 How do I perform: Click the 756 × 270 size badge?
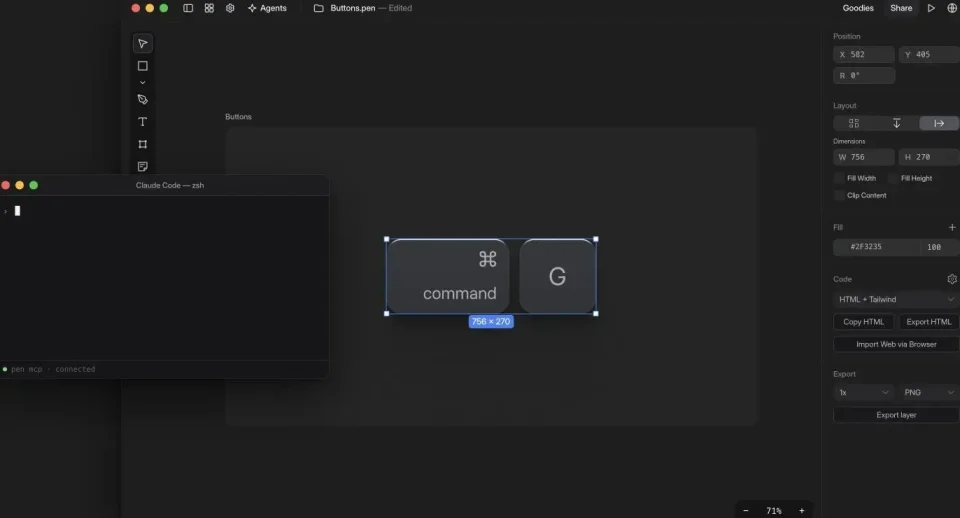tap(491, 321)
